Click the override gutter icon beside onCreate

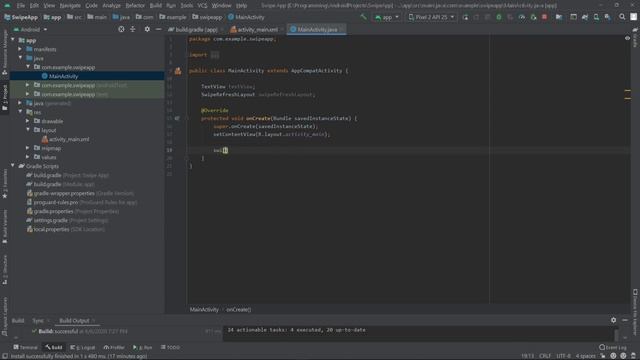[177, 118]
